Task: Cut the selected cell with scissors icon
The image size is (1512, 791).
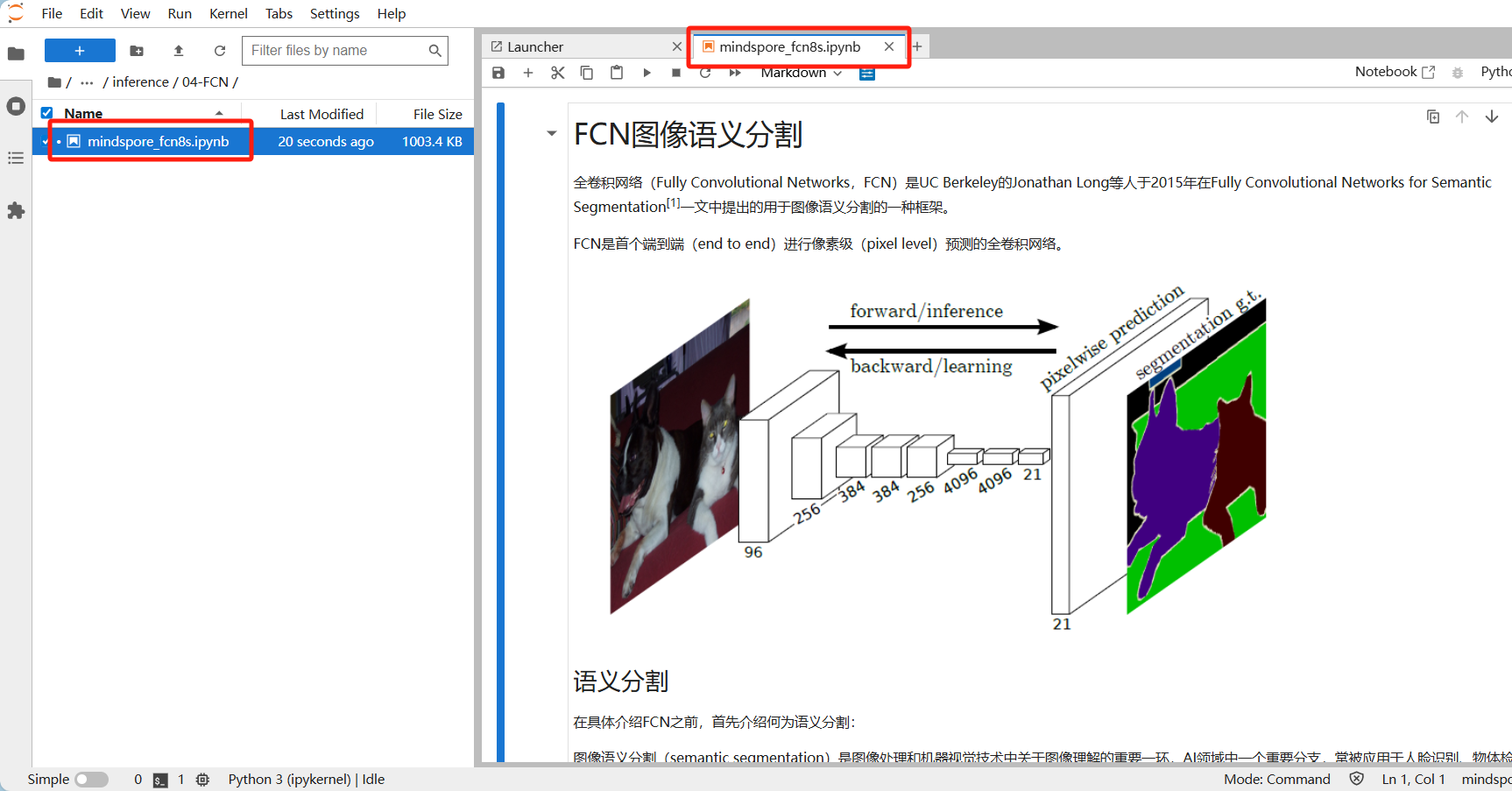Action: (557, 73)
